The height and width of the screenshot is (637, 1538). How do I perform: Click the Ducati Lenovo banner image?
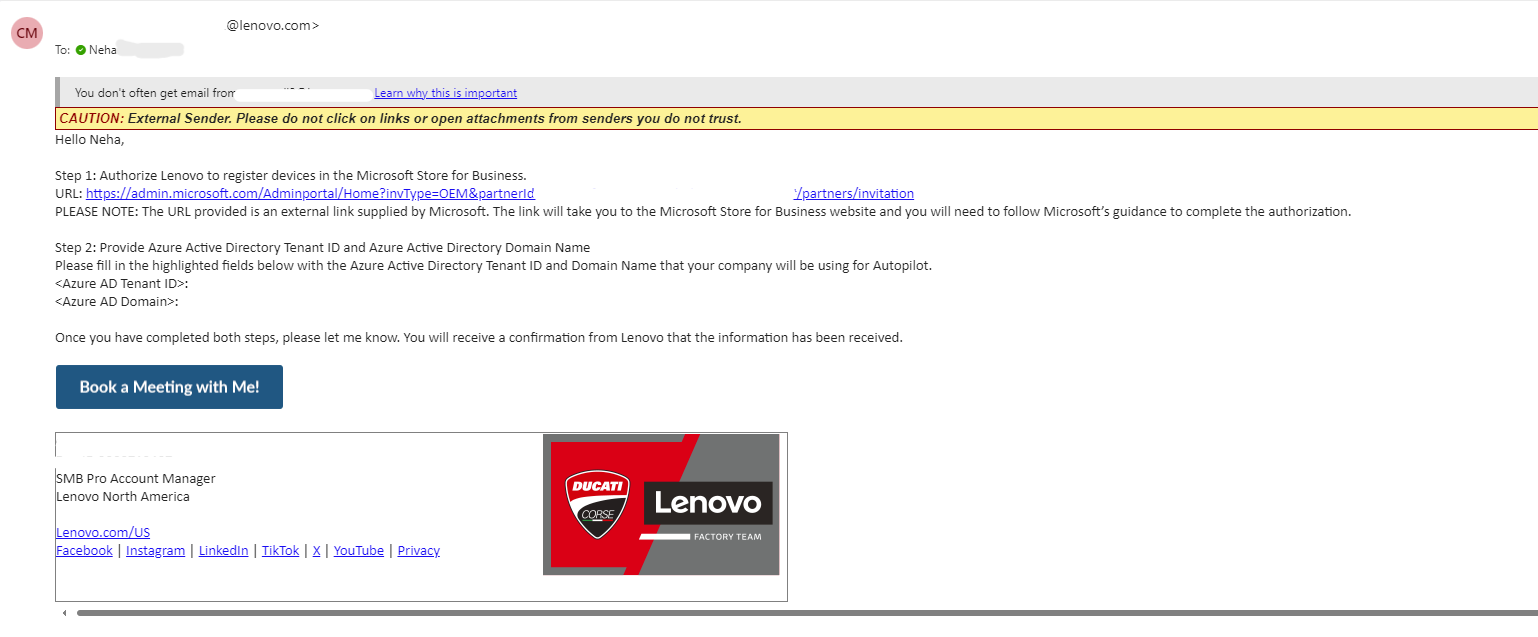click(x=661, y=504)
